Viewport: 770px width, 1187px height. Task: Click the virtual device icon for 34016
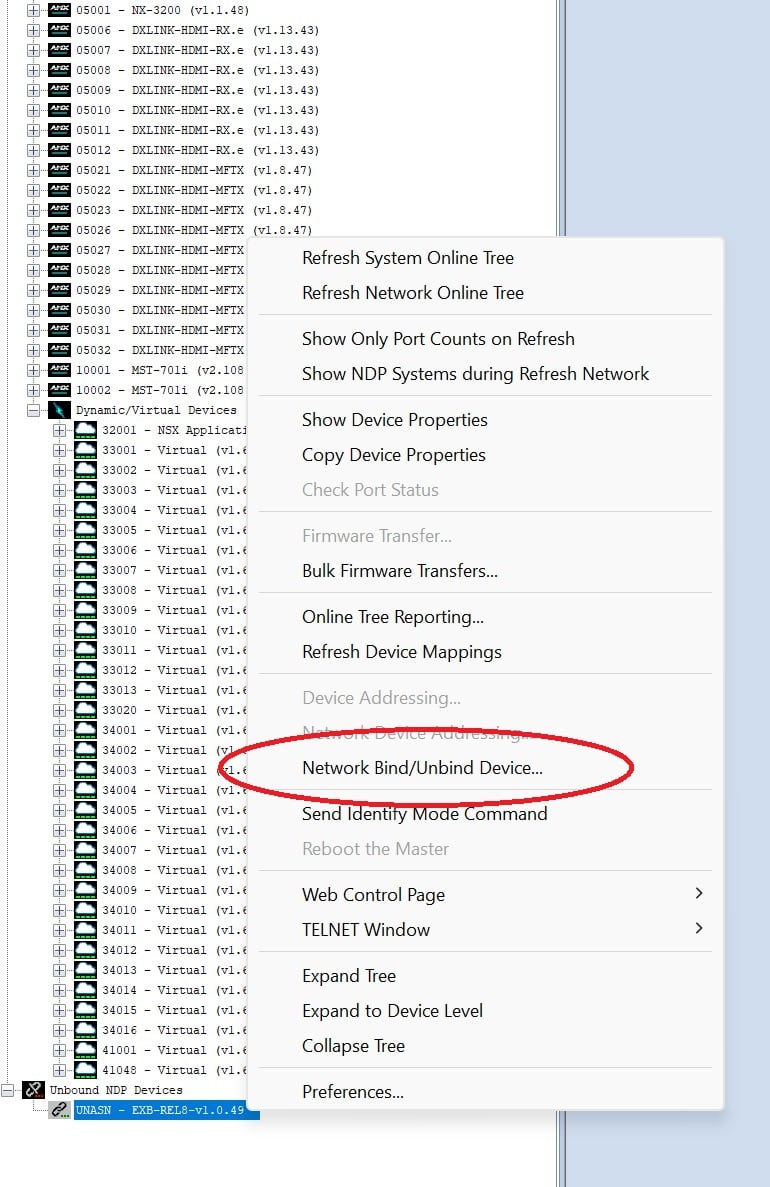coord(86,1030)
